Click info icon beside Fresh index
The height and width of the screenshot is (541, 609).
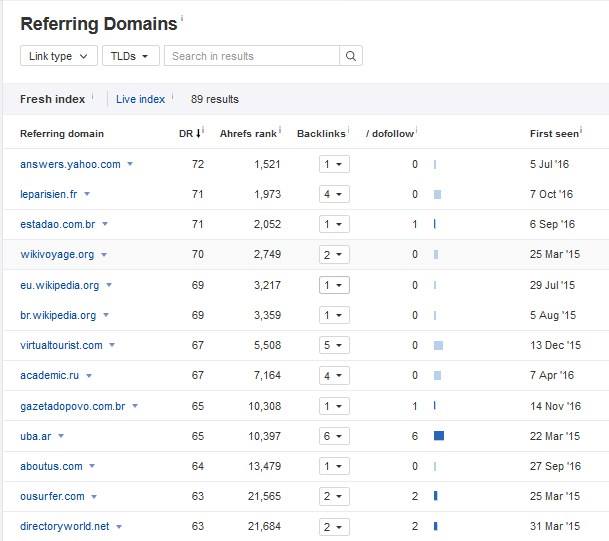pos(93,97)
